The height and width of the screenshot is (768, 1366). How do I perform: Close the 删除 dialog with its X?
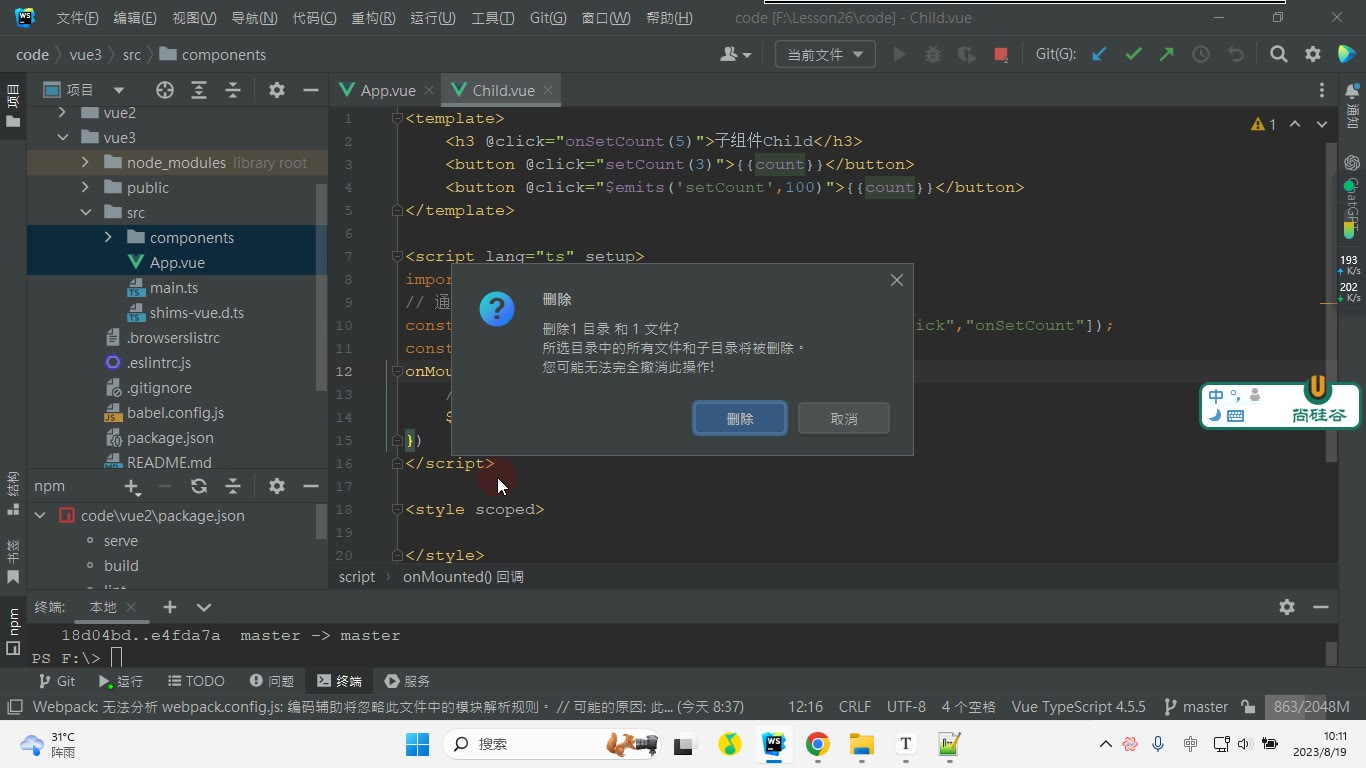(897, 280)
